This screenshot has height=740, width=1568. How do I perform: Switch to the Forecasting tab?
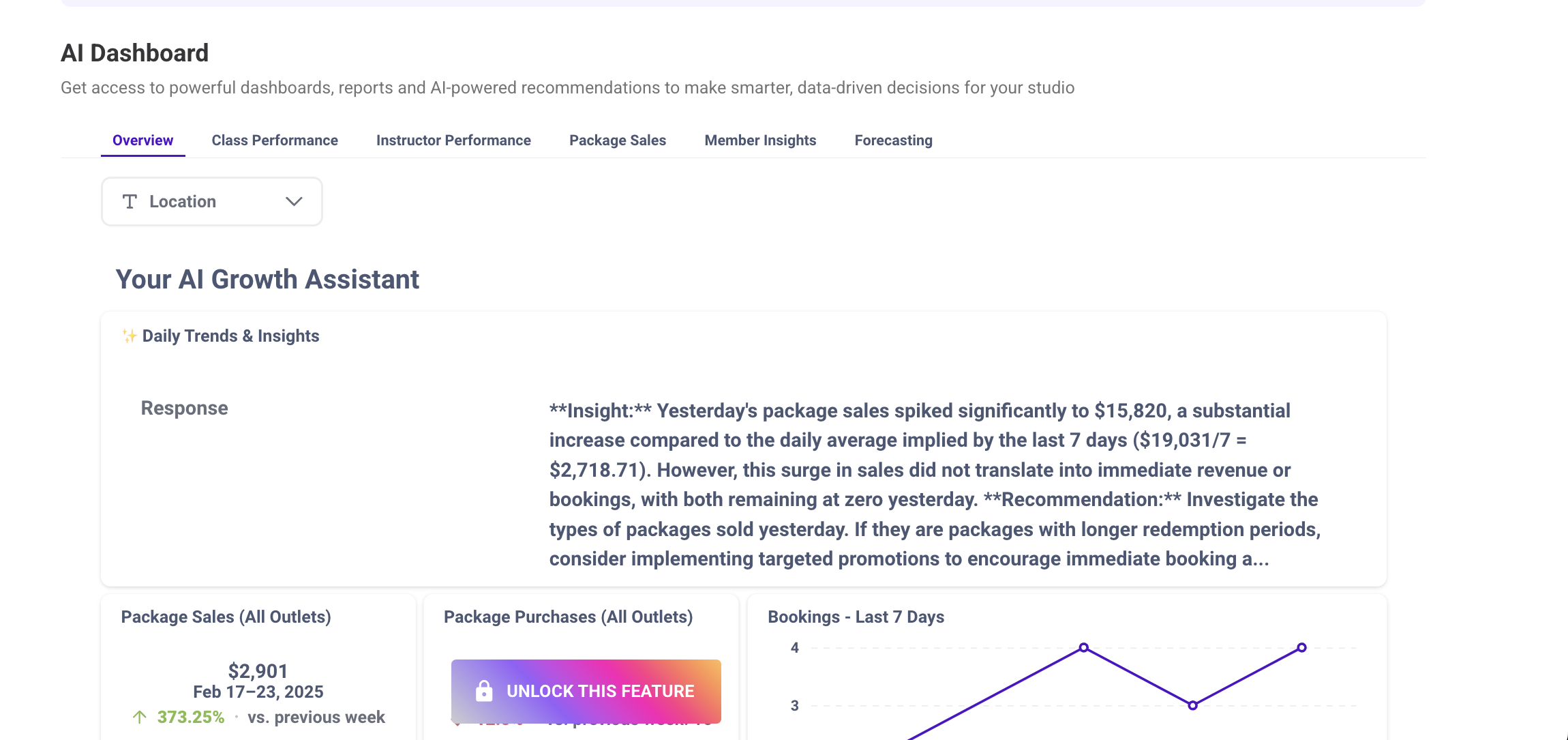coord(893,140)
